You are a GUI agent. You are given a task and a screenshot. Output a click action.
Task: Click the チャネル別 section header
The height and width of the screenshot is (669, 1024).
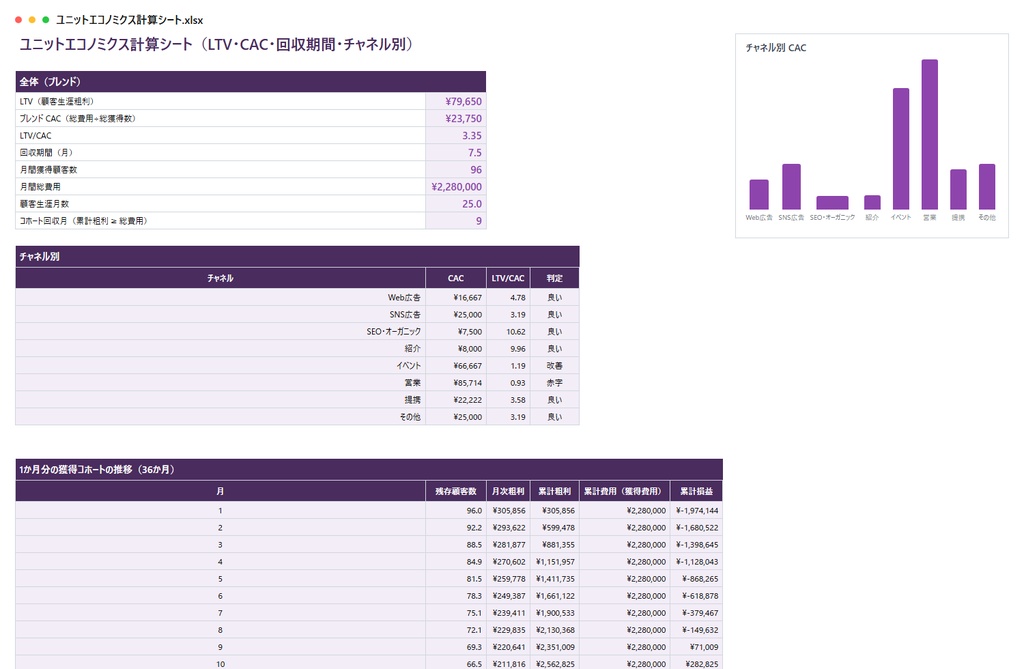tap(297, 257)
